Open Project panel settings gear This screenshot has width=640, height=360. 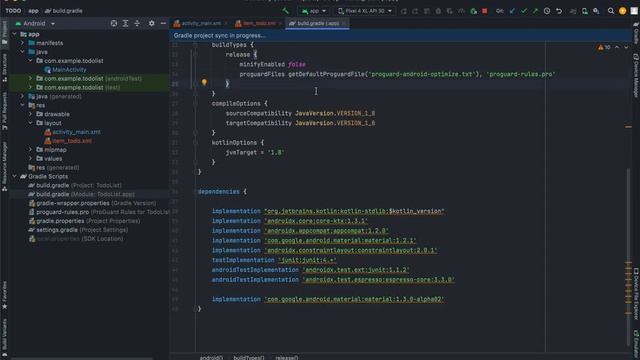click(x=151, y=24)
